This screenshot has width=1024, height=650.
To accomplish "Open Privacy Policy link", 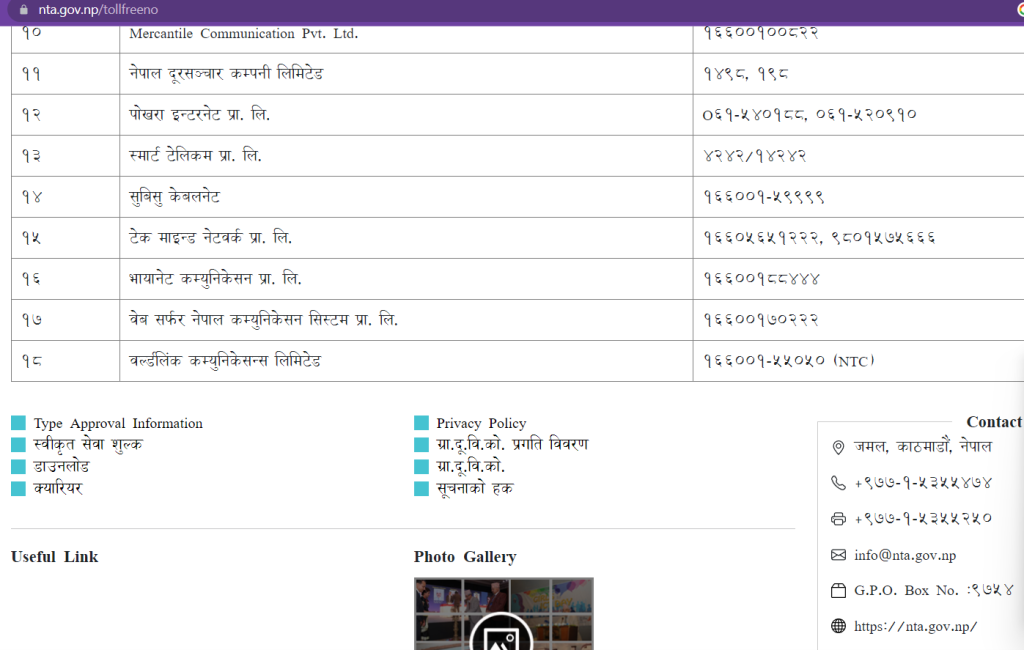I will [481, 423].
